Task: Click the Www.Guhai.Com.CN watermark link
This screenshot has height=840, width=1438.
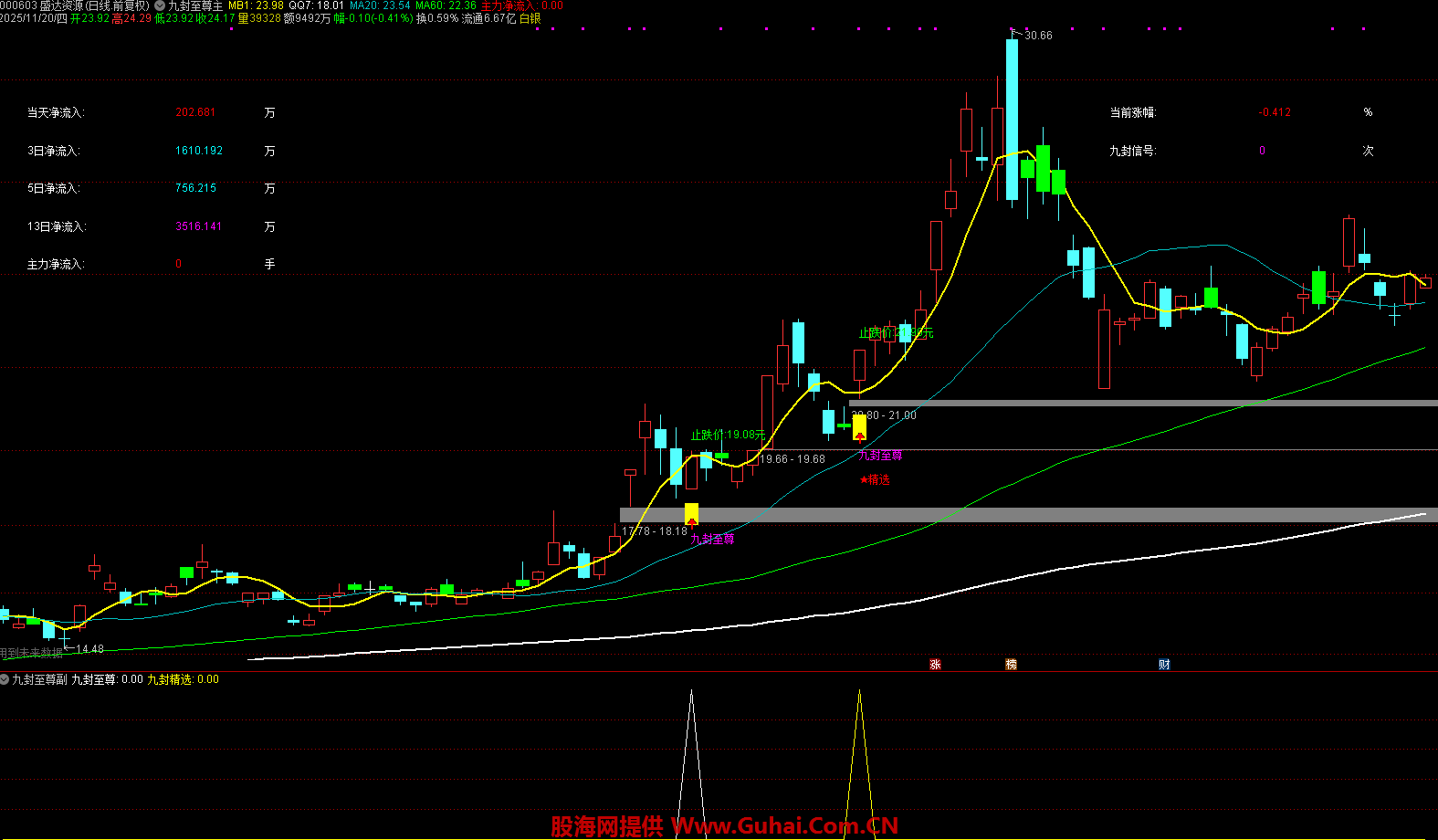Action: [x=785, y=826]
